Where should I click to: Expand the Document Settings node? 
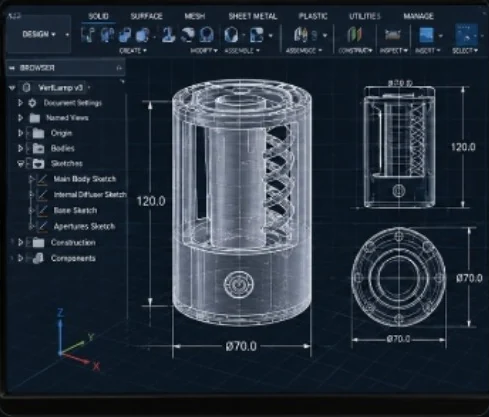(20, 103)
